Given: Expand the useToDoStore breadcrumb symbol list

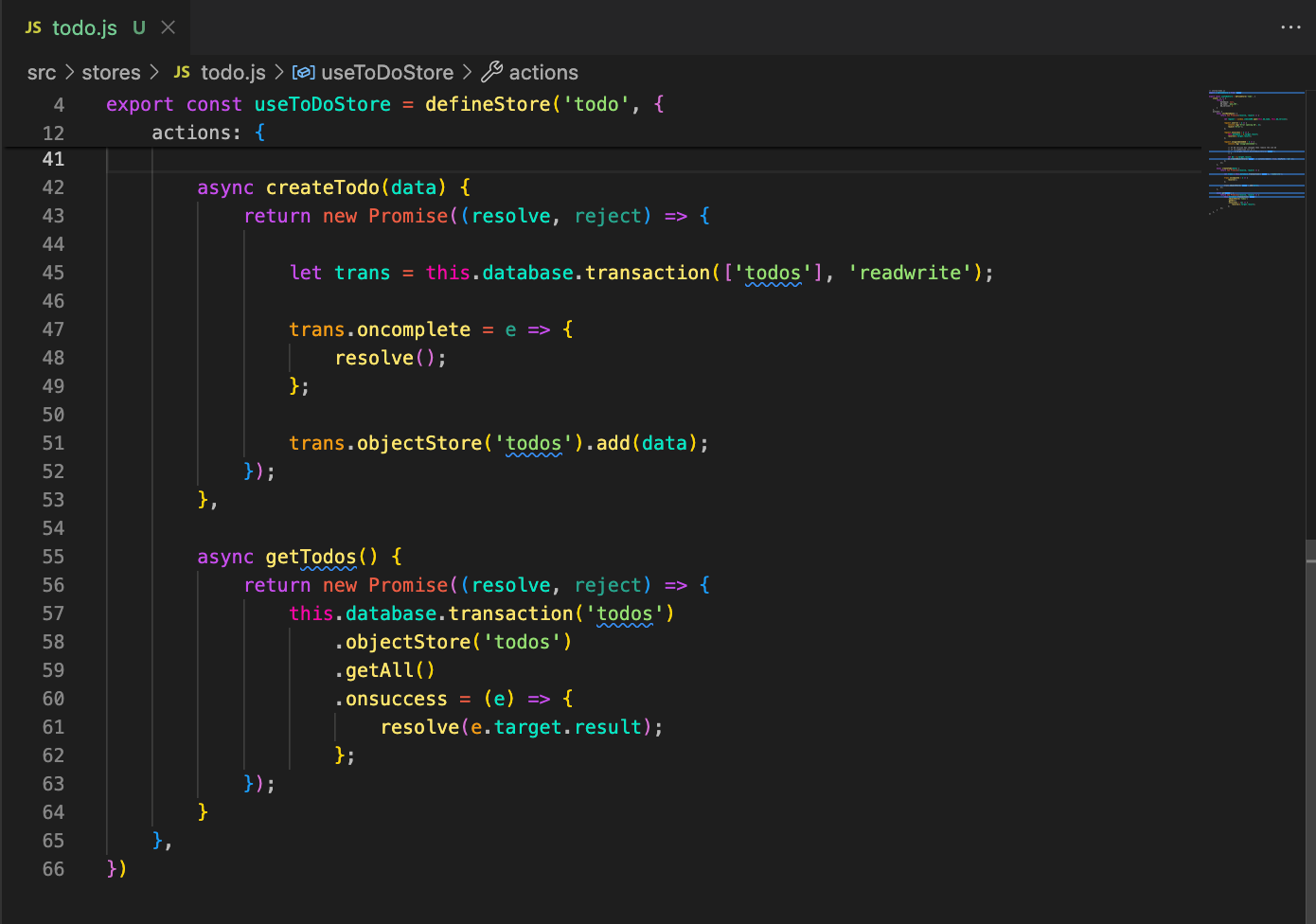Looking at the screenshot, I should [x=387, y=72].
